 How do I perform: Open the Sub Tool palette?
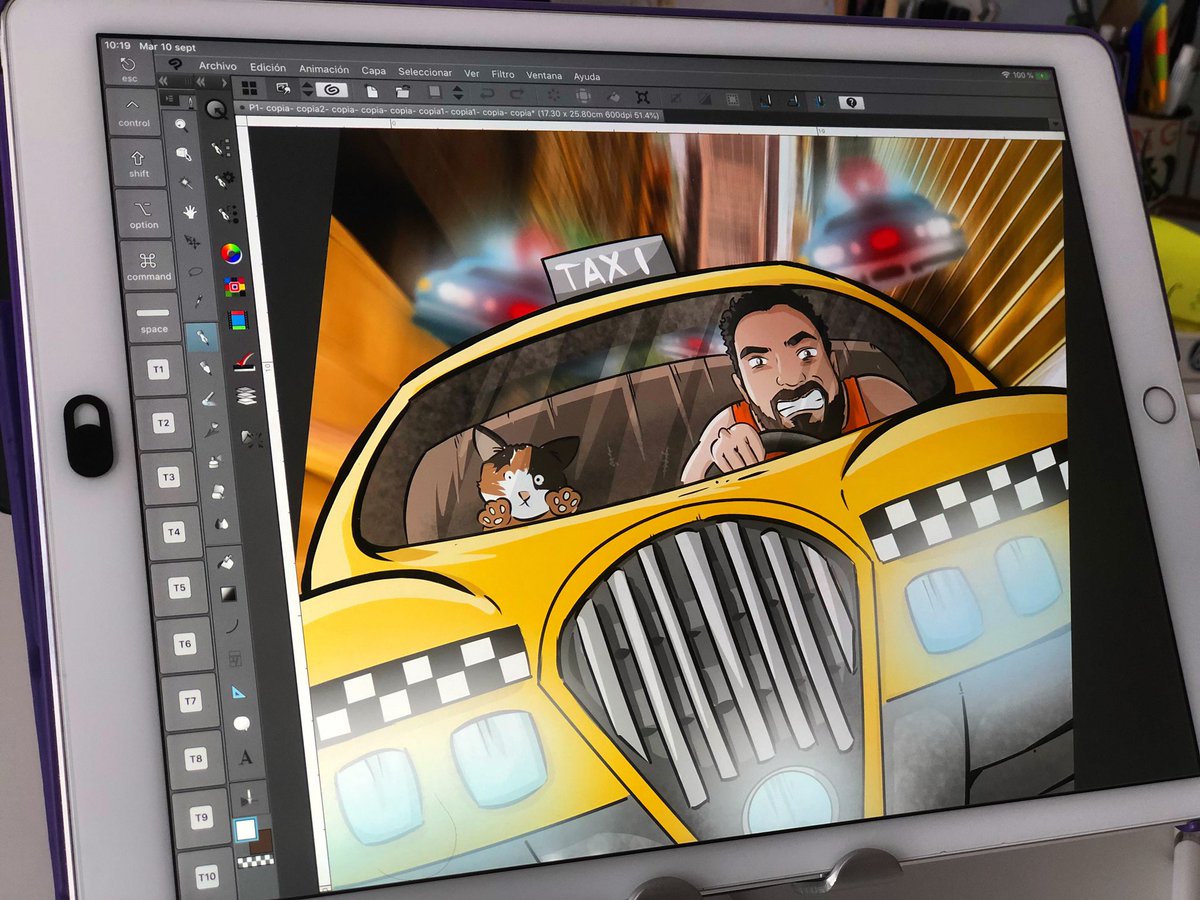coord(219,147)
